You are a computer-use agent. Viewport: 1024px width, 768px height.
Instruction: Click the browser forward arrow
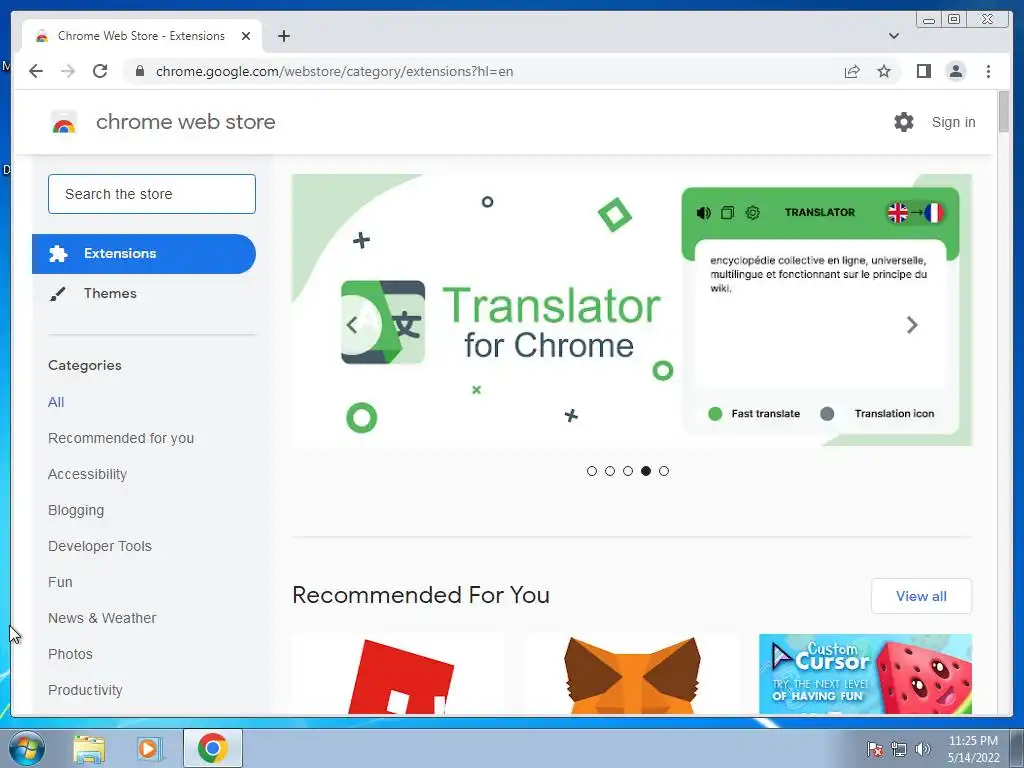pos(68,71)
